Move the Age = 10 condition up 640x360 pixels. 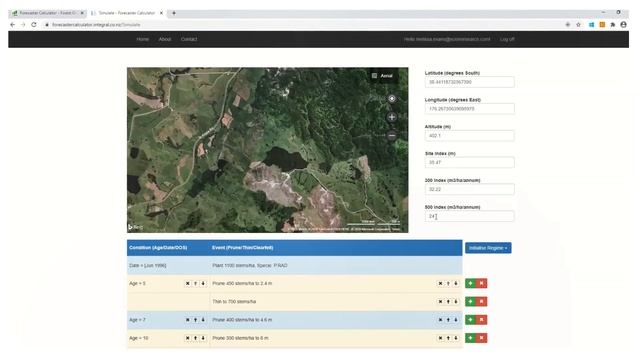click(195, 338)
